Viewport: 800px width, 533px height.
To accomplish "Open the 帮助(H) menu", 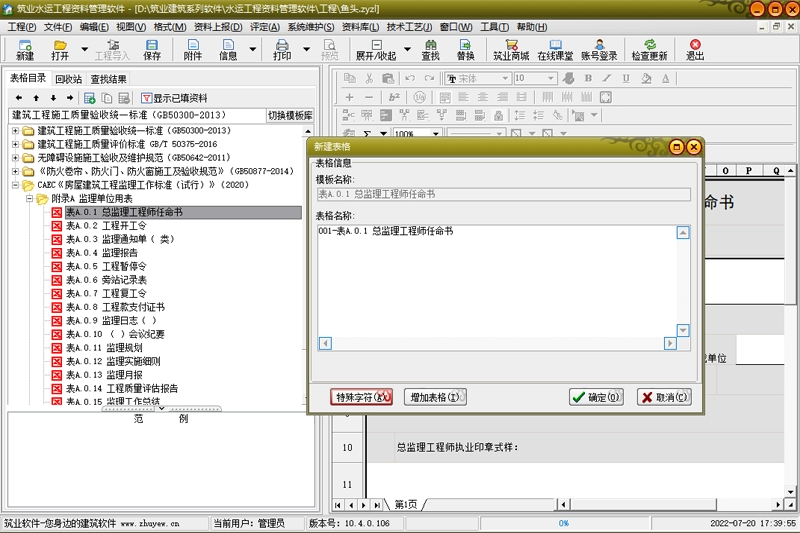I will pyautogui.click(x=532, y=27).
